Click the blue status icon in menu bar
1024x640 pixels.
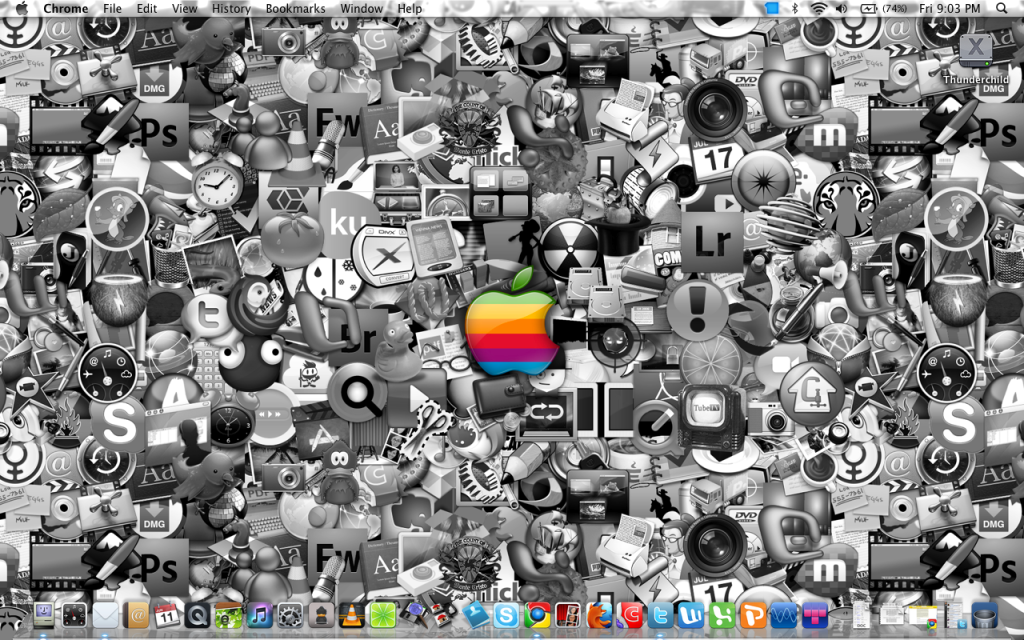click(x=772, y=8)
